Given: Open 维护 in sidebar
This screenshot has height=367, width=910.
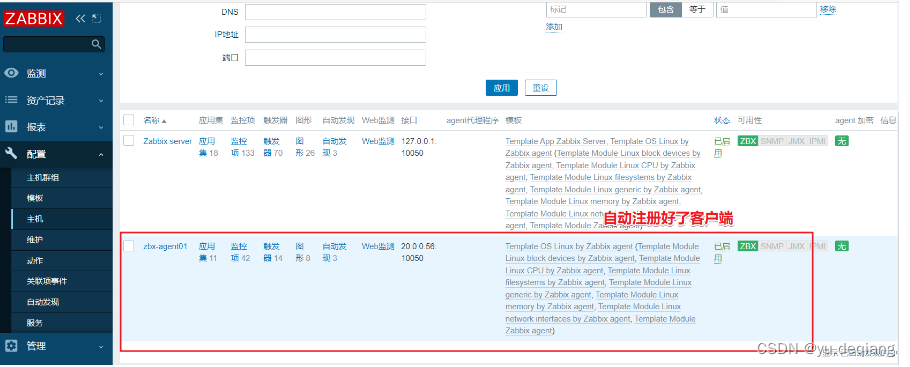Looking at the screenshot, I should [x=35, y=240].
